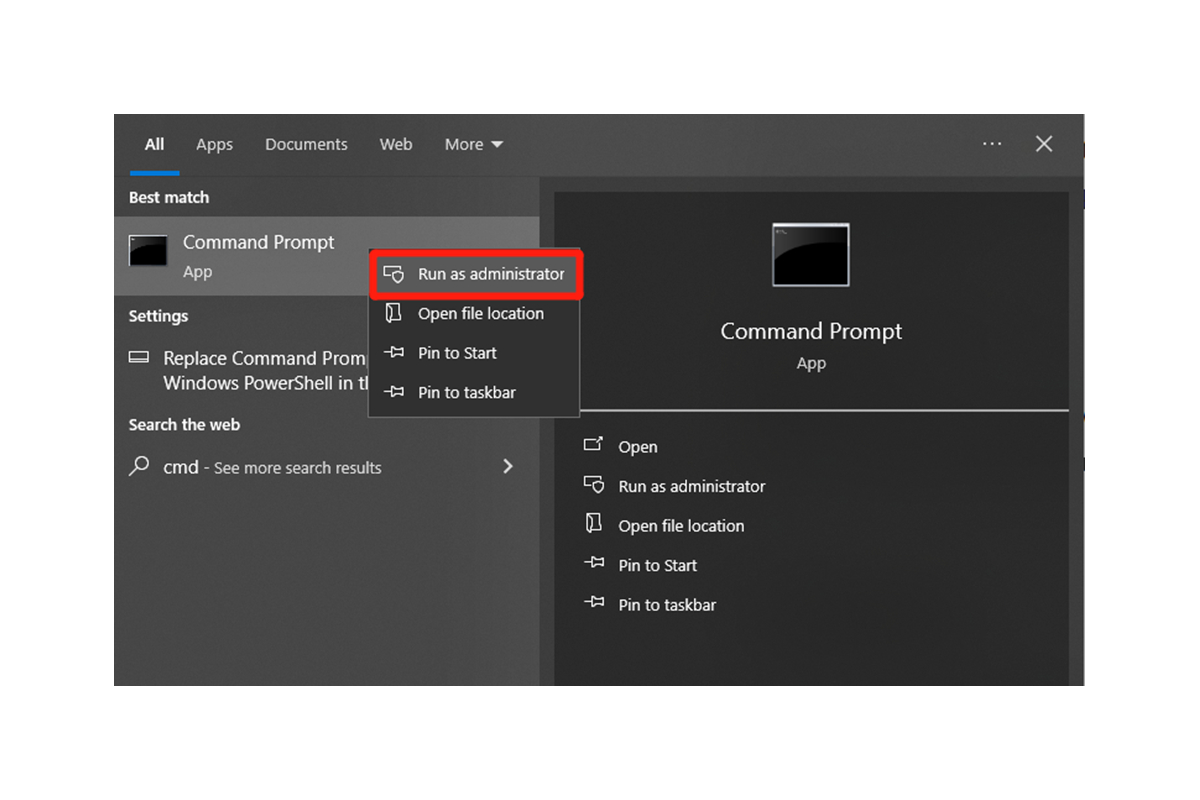Click the magnifying glass icon beside cmd
The image size is (1200, 800).
[x=138, y=467]
